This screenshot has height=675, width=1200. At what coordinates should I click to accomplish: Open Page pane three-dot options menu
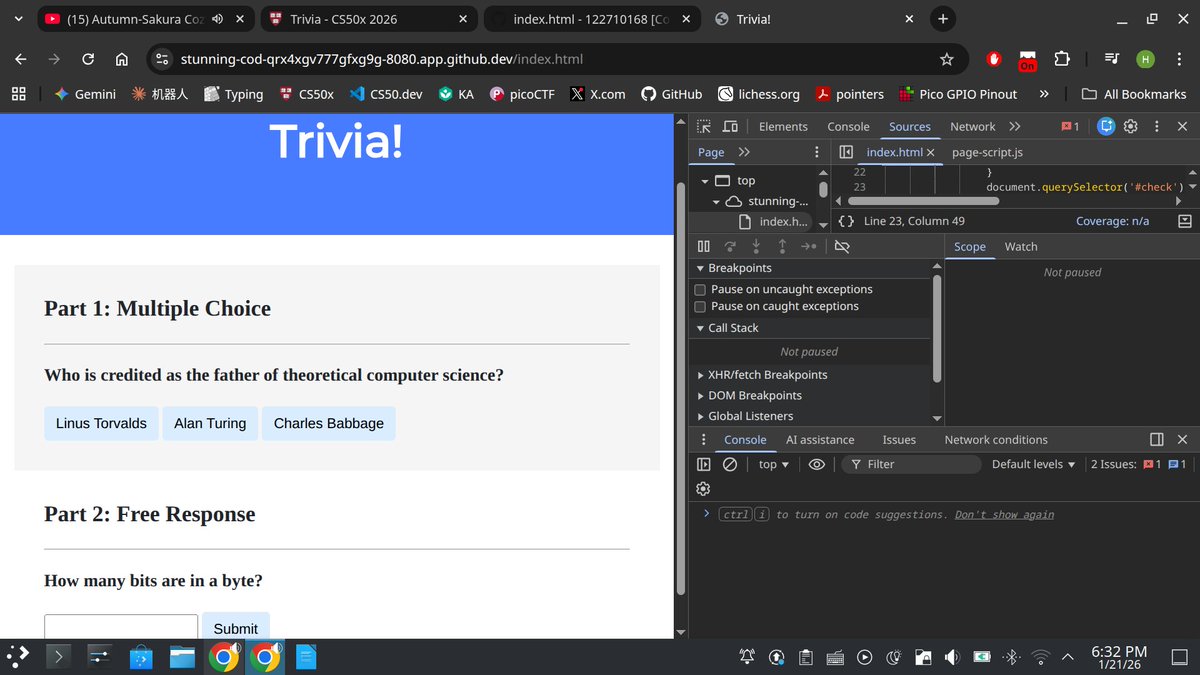click(817, 152)
